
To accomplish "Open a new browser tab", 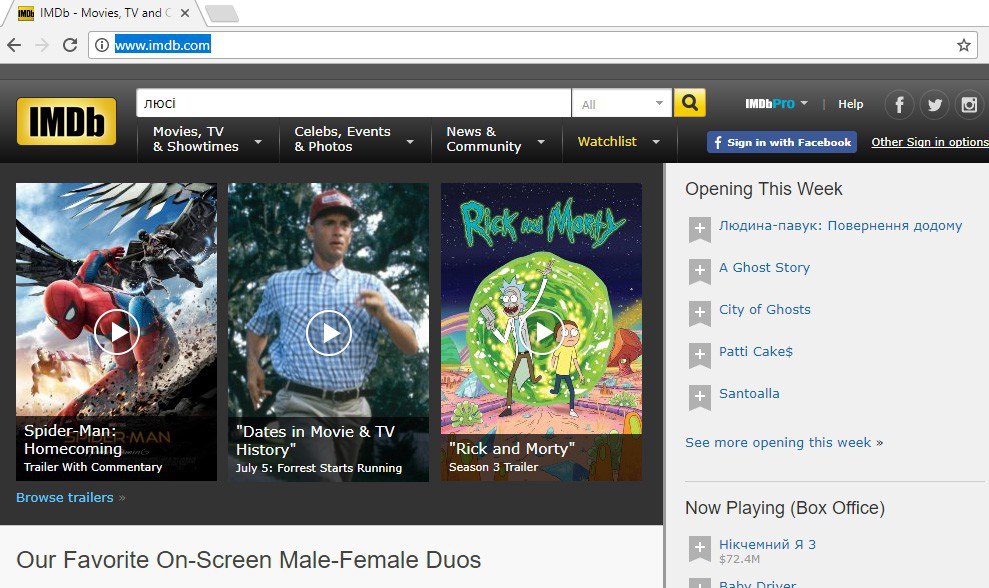I will coord(222,13).
